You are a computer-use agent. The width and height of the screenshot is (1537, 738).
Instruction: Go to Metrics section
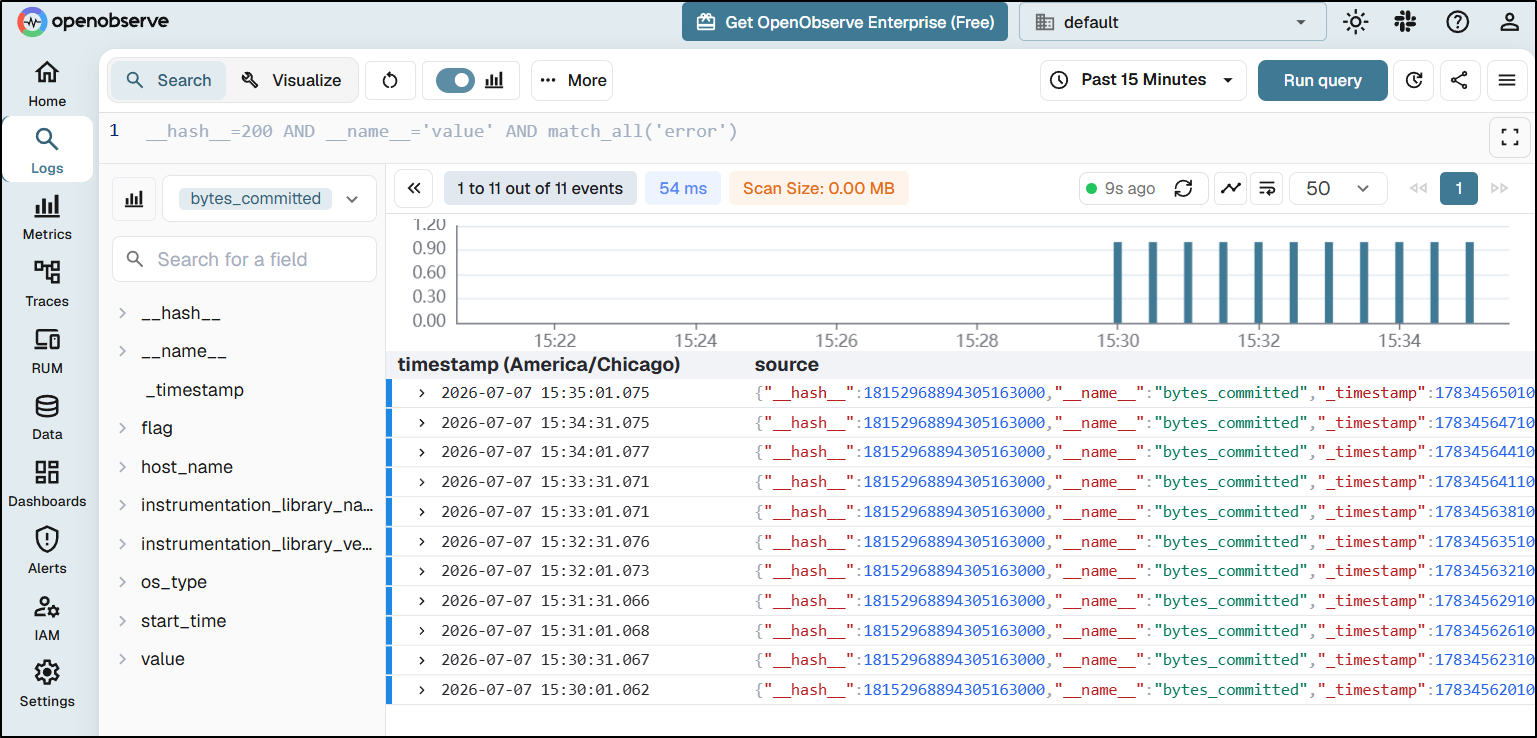pyautogui.click(x=47, y=217)
